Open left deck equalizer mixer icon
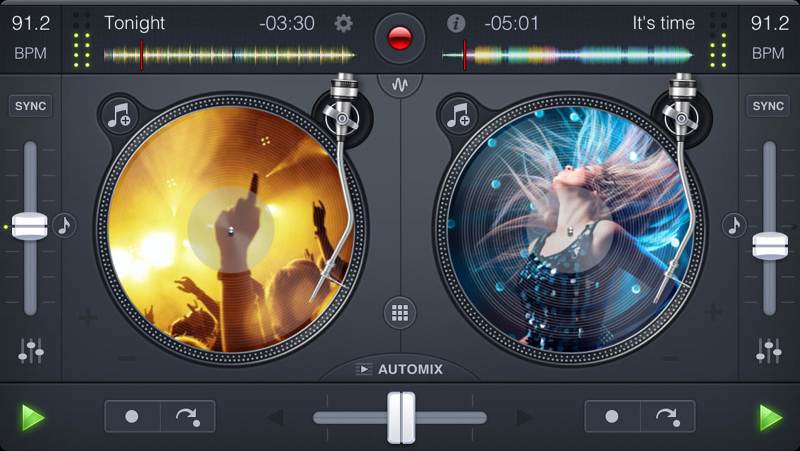The width and height of the screenshot is (800, 451). click(31, 350)
